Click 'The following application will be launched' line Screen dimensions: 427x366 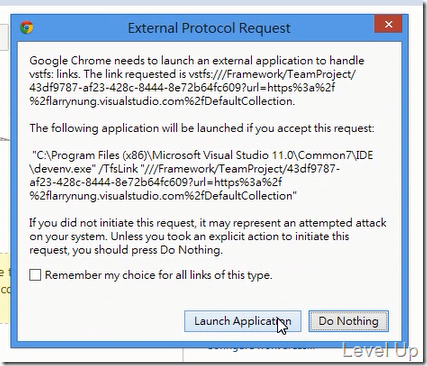[202, 128]
